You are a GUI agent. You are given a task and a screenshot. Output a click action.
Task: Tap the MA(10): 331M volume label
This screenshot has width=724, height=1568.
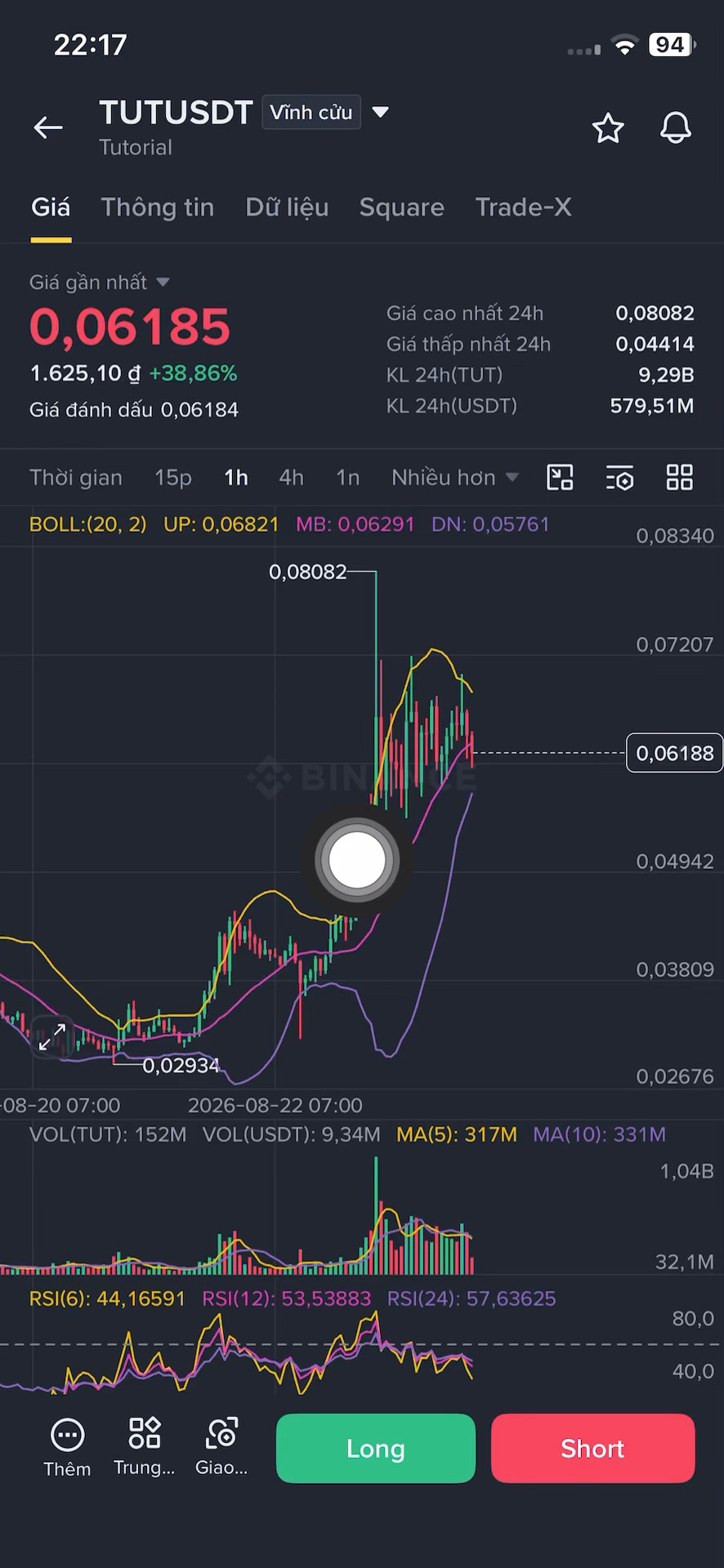coord(599,1134)
